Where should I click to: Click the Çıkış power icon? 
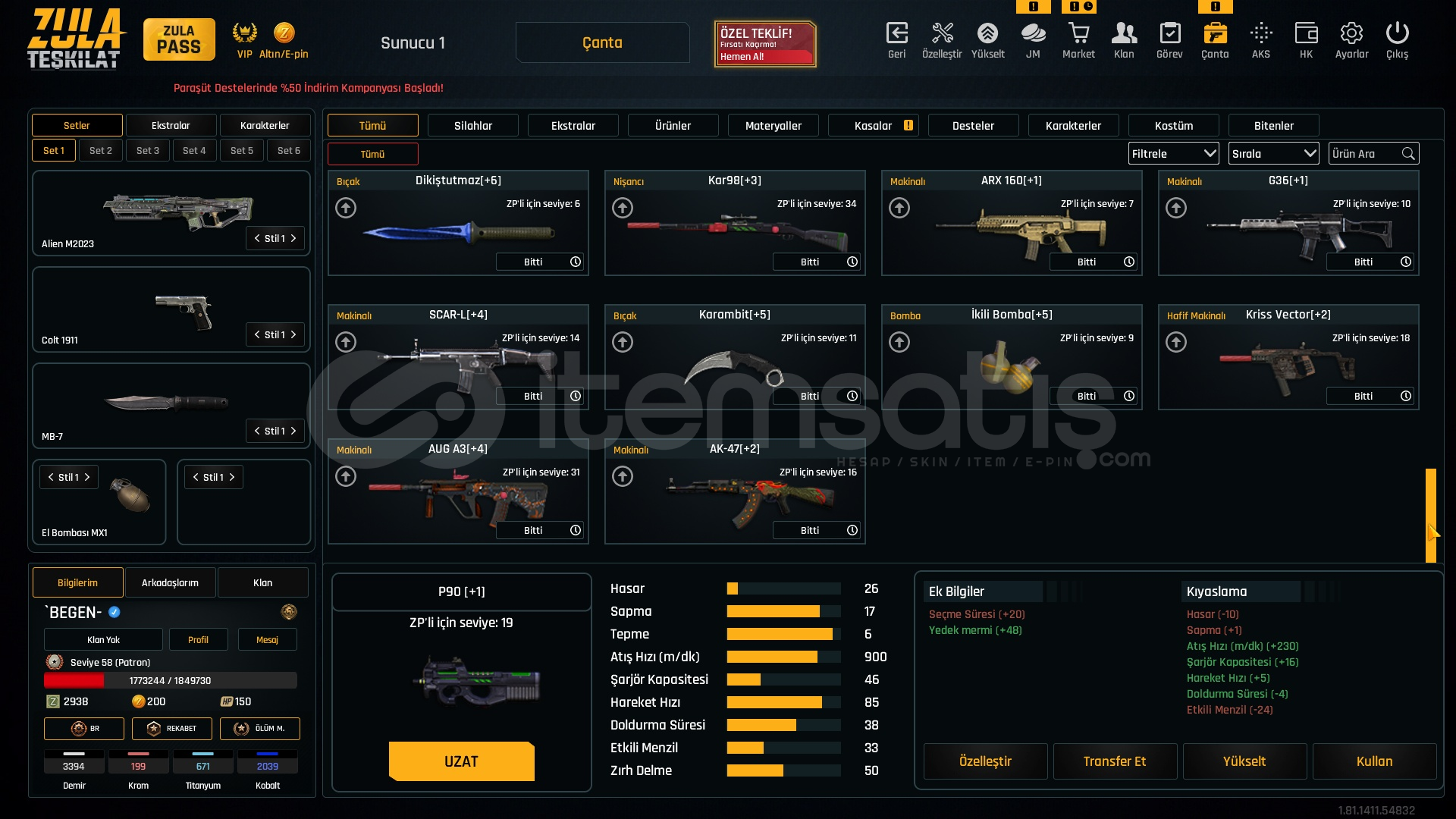click(x=1397, y=33)
